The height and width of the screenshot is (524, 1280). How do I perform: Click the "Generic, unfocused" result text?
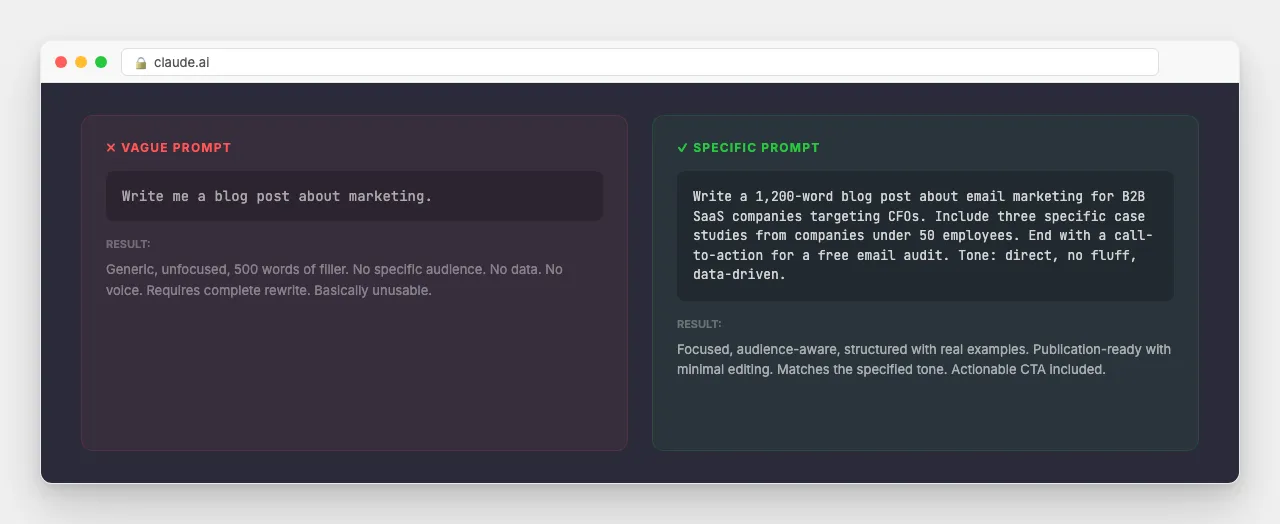pyautogui.click(x=335, y=280)
